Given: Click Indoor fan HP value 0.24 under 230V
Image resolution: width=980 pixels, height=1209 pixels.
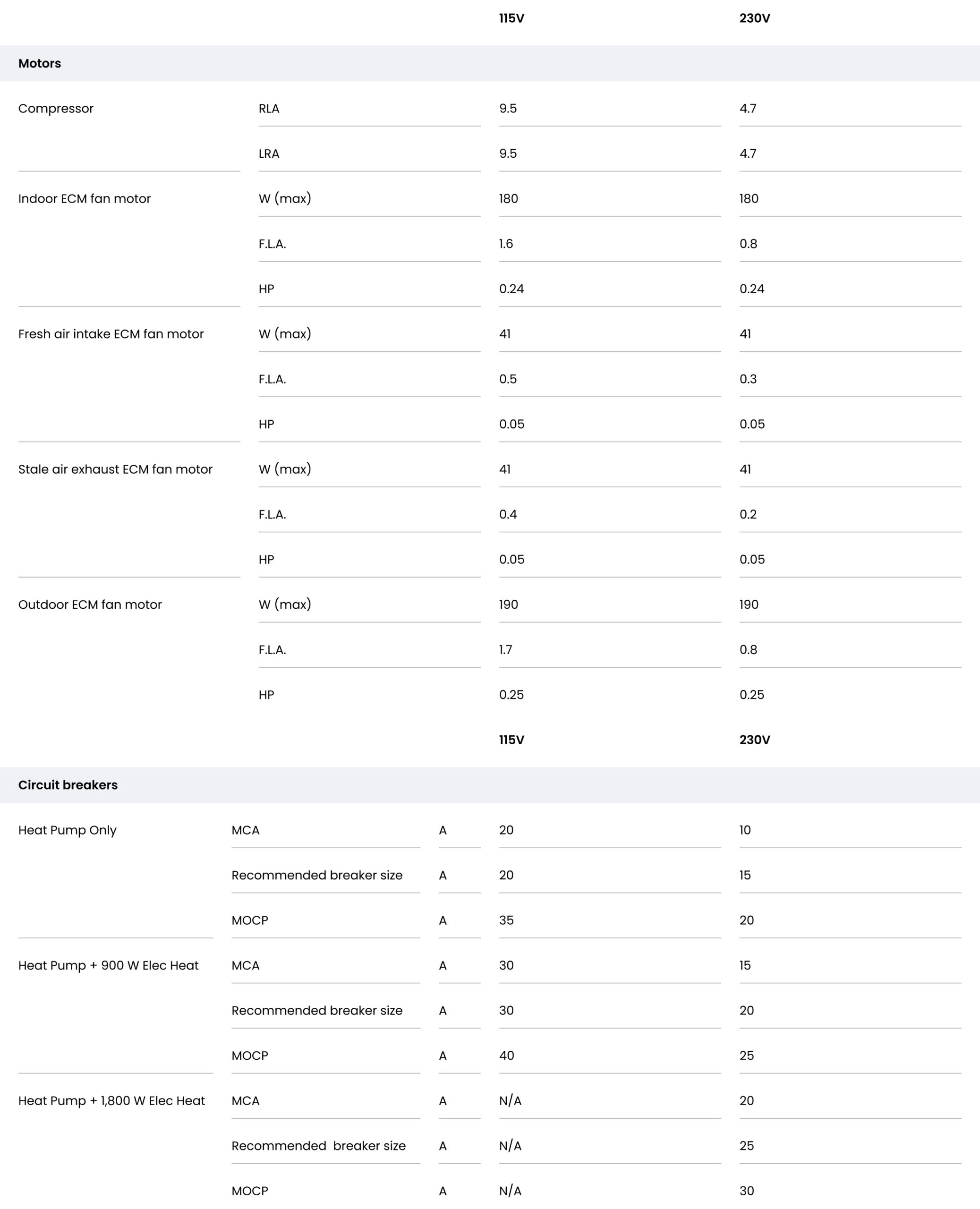Looking at the screenshot, I should click(x=752, y=289).
